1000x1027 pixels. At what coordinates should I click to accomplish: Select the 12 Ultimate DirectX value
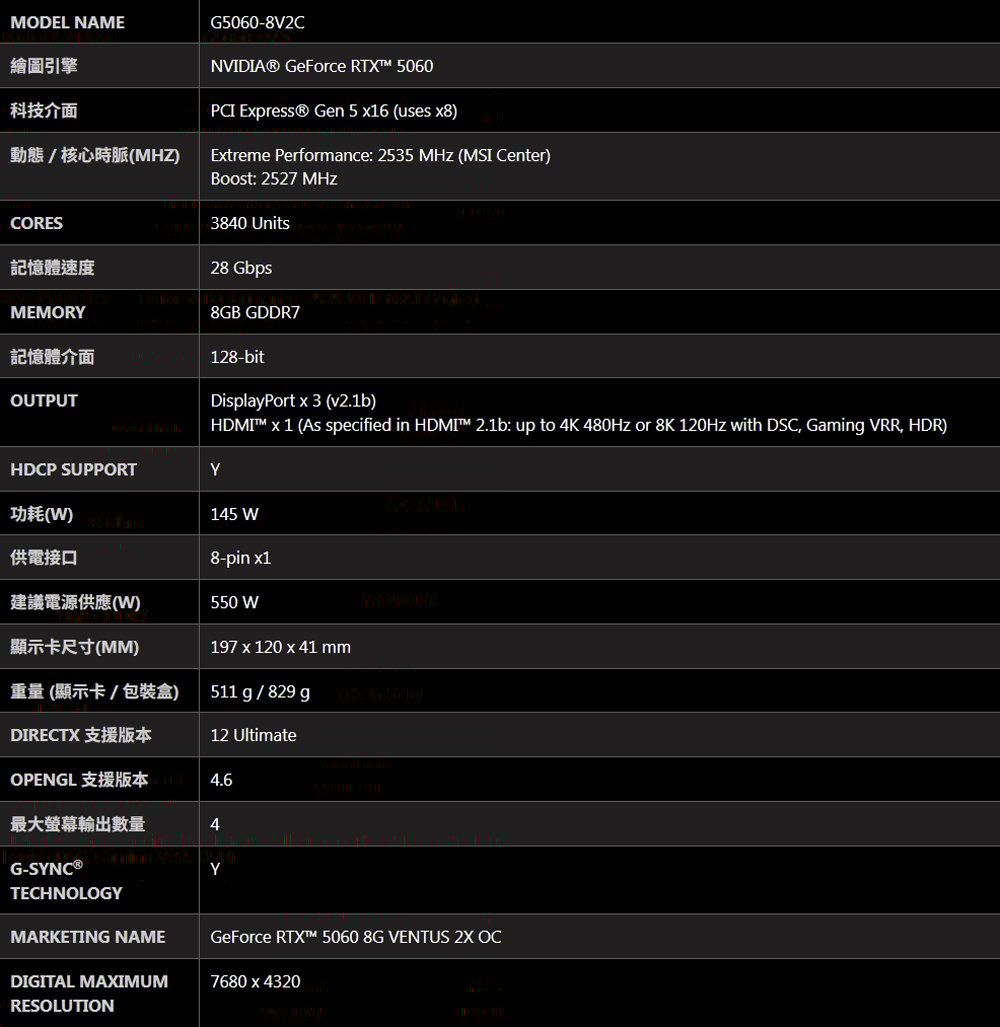(x=253, y=736)
